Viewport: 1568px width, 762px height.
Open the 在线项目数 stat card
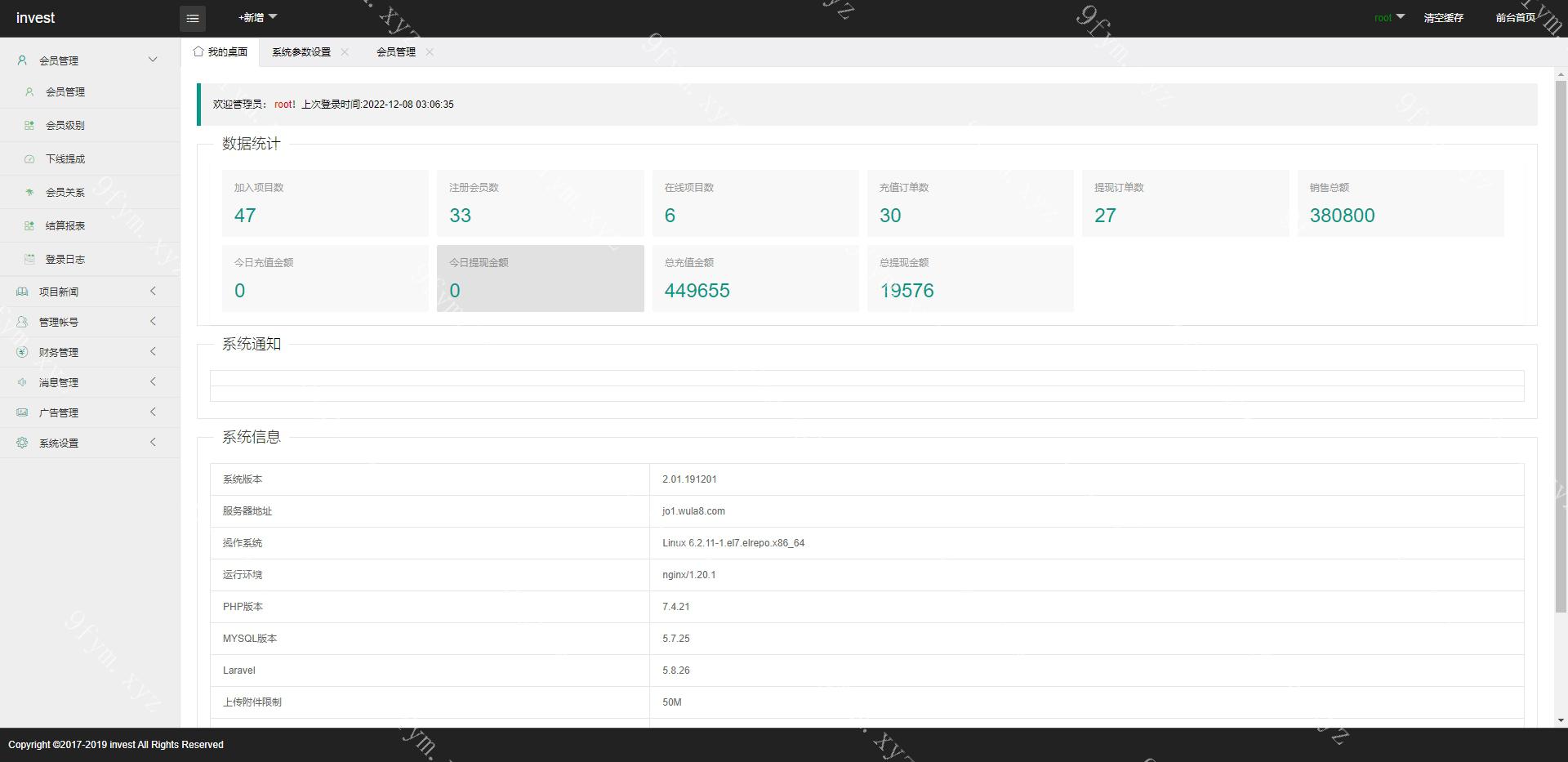(x=755, y=203)
